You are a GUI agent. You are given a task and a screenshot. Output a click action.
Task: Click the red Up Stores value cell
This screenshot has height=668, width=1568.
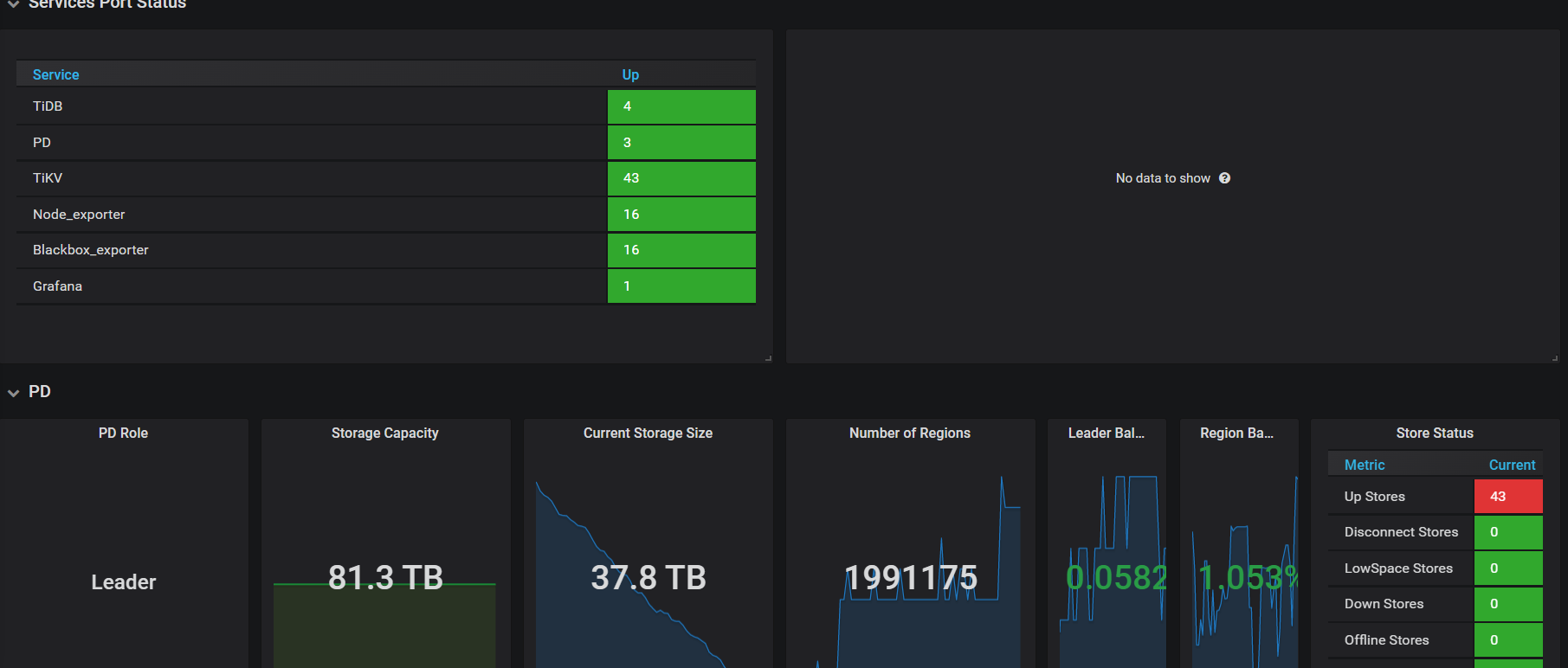[1507, 497]
